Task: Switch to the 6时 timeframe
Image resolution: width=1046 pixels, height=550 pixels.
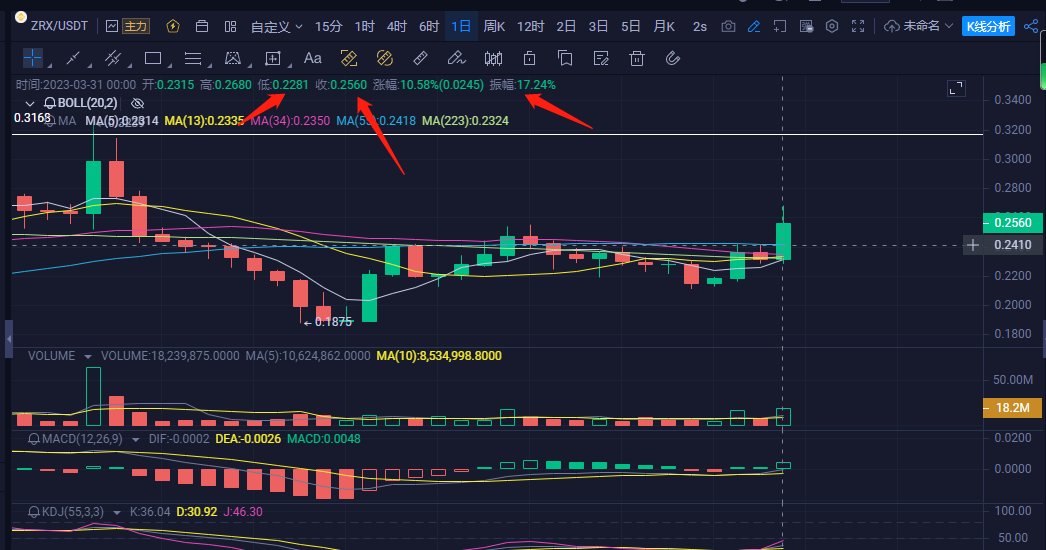Action: [x=428, y=26]
